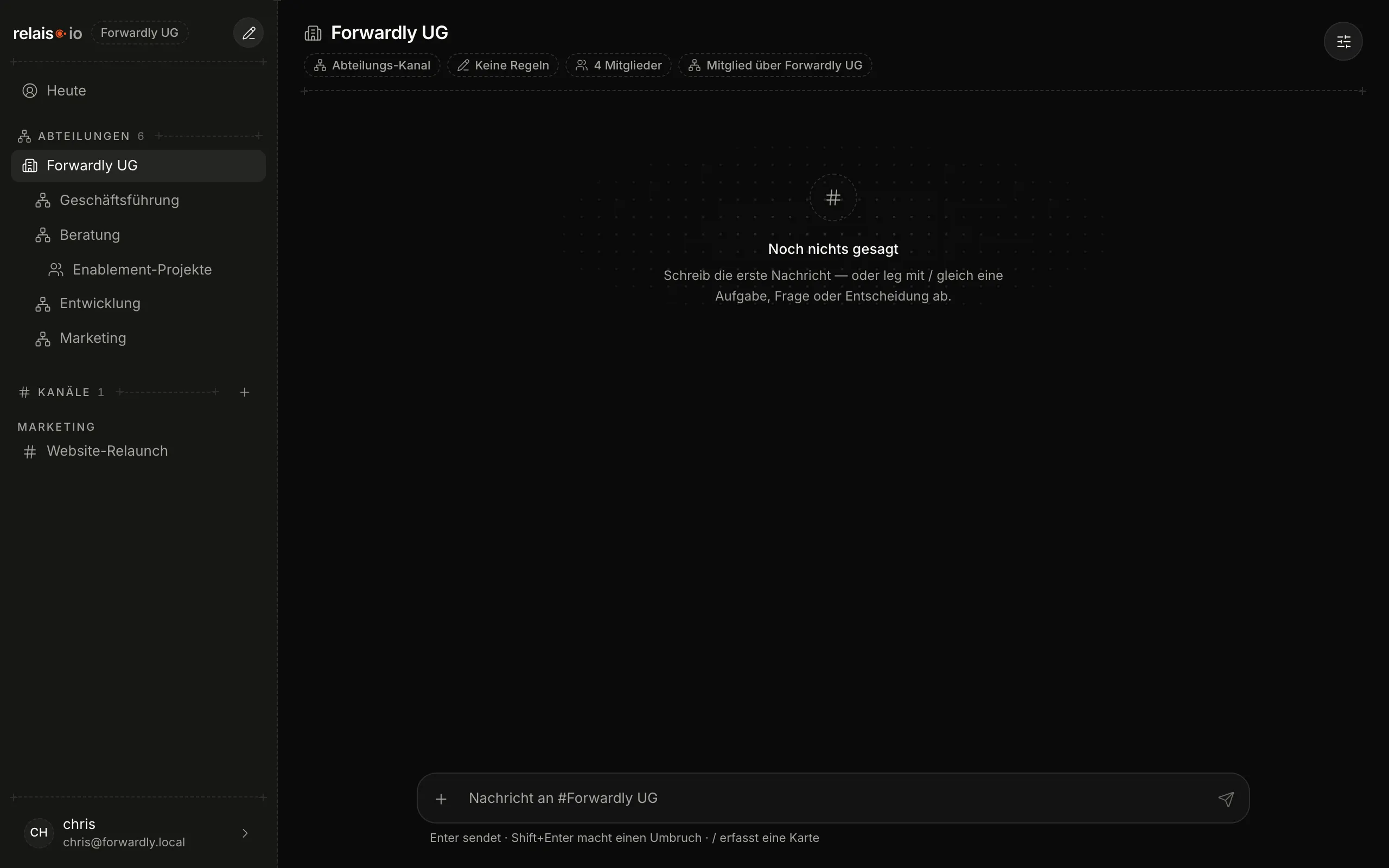1389x868 pixels.
Task: Click the hash icon next to KANÄLE
Action: [x=24, y=392]
